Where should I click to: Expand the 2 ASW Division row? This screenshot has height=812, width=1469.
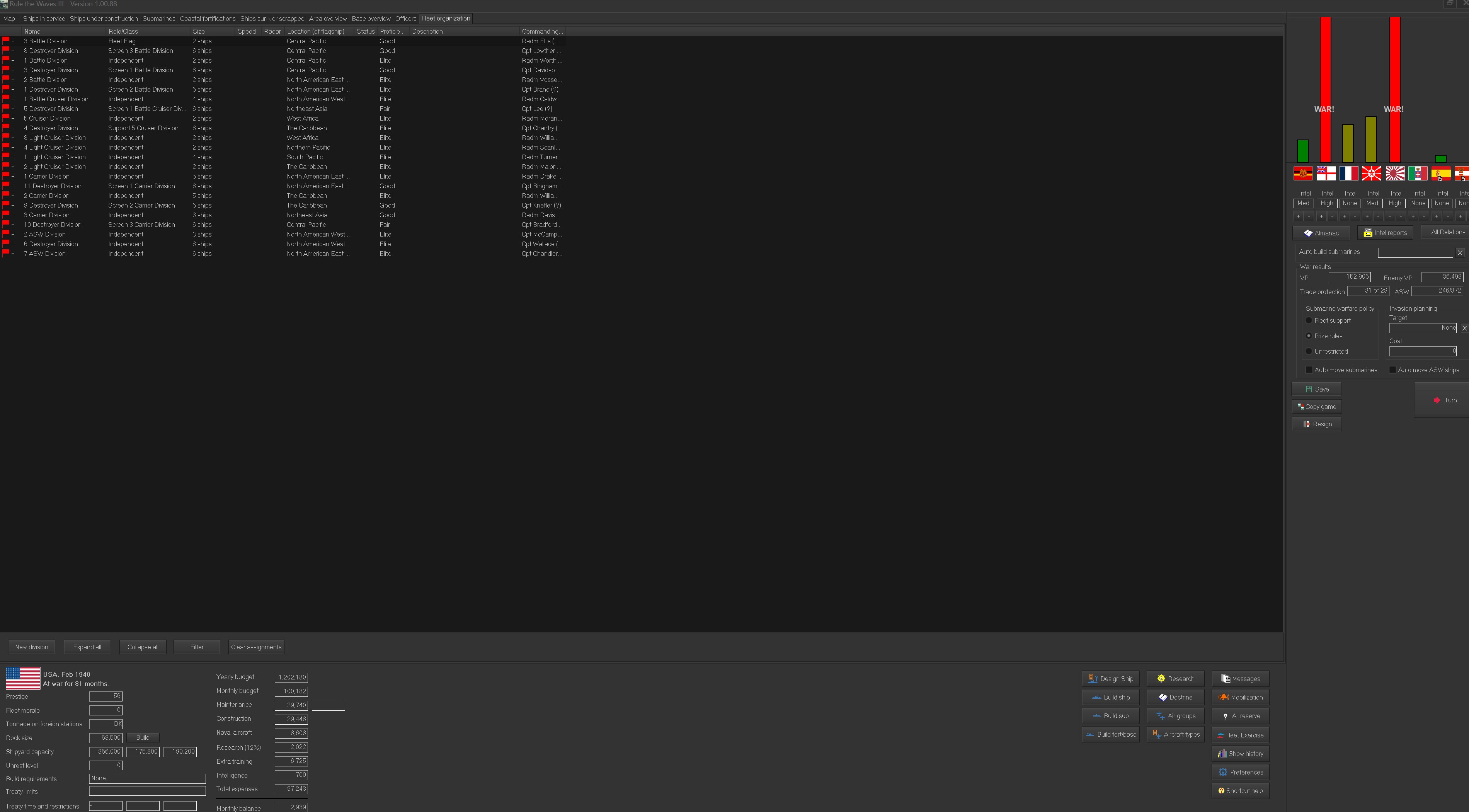coord(13,235)
